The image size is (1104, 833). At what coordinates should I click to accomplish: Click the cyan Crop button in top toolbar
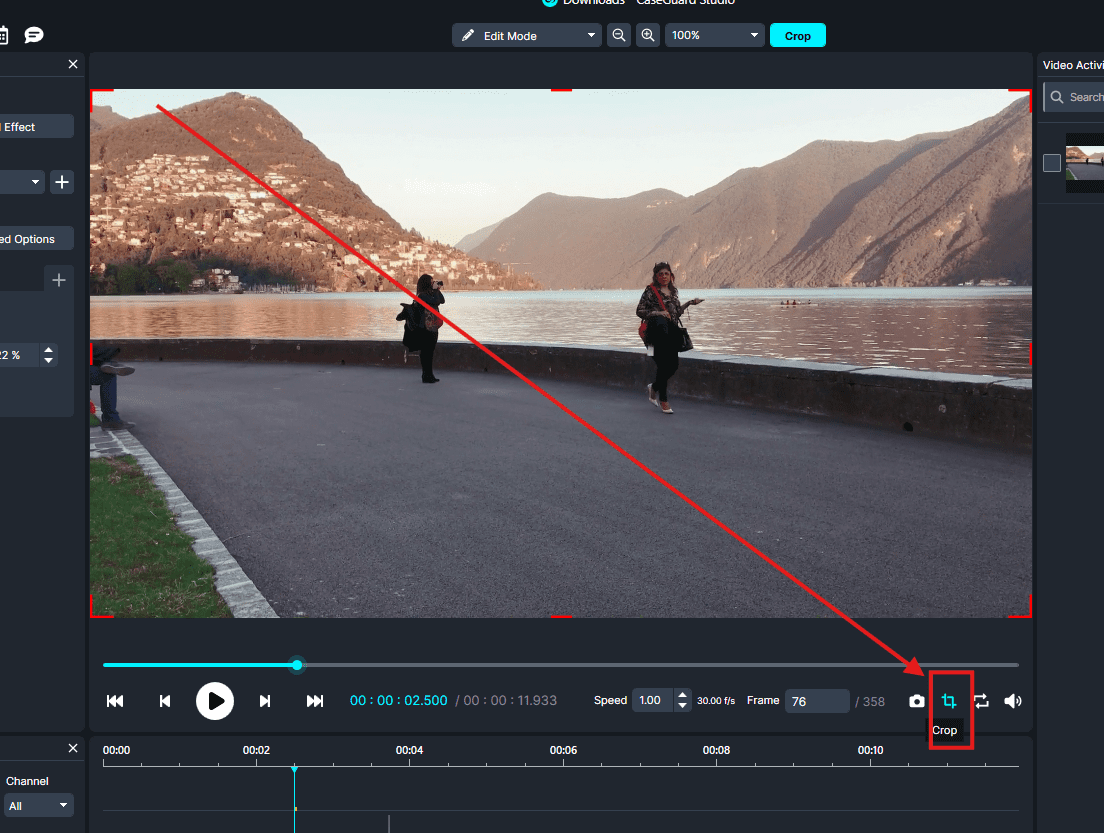[x=797, y=35]
